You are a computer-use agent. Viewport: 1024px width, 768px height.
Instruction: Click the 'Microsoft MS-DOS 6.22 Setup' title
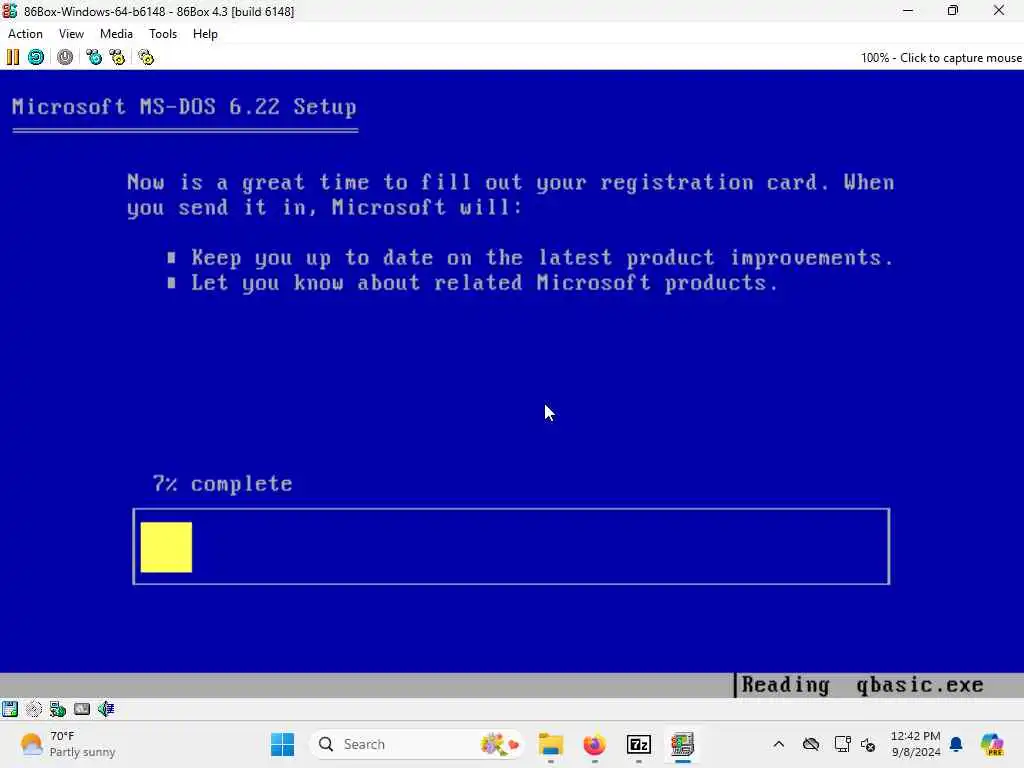click(184, 106)
